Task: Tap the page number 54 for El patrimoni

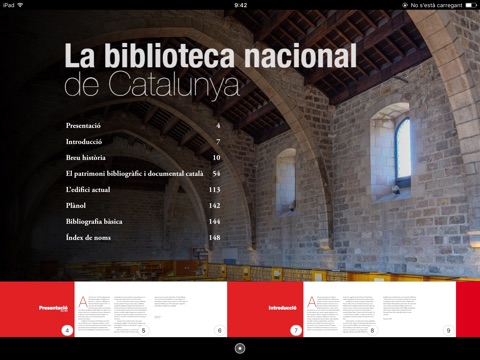Action: coord(216,174)
